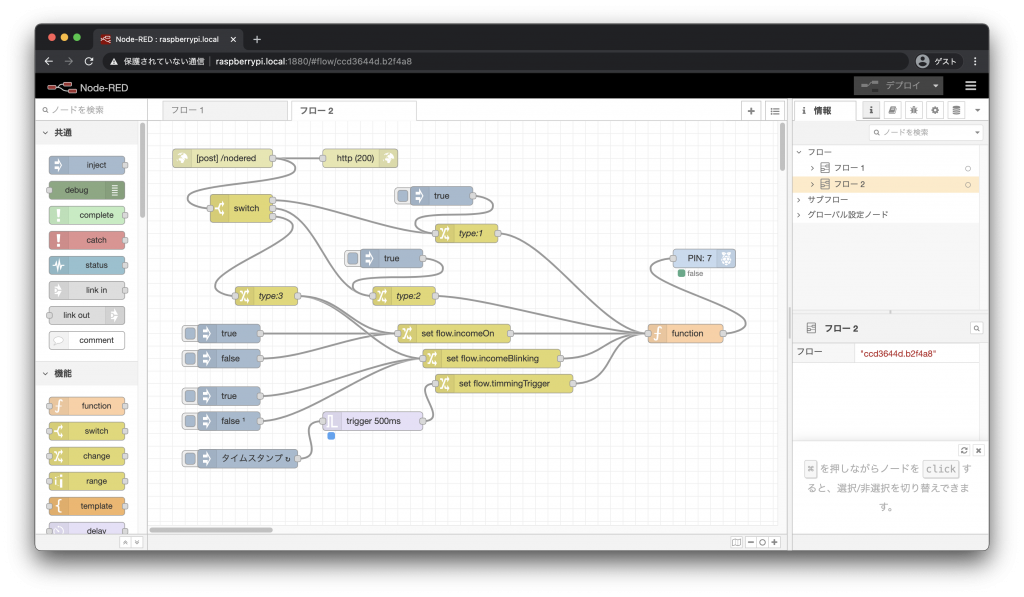Expand フロー 1 in info tree
Image resolution: width=1024 pixels, height=597 pixels.
point(812,168)
